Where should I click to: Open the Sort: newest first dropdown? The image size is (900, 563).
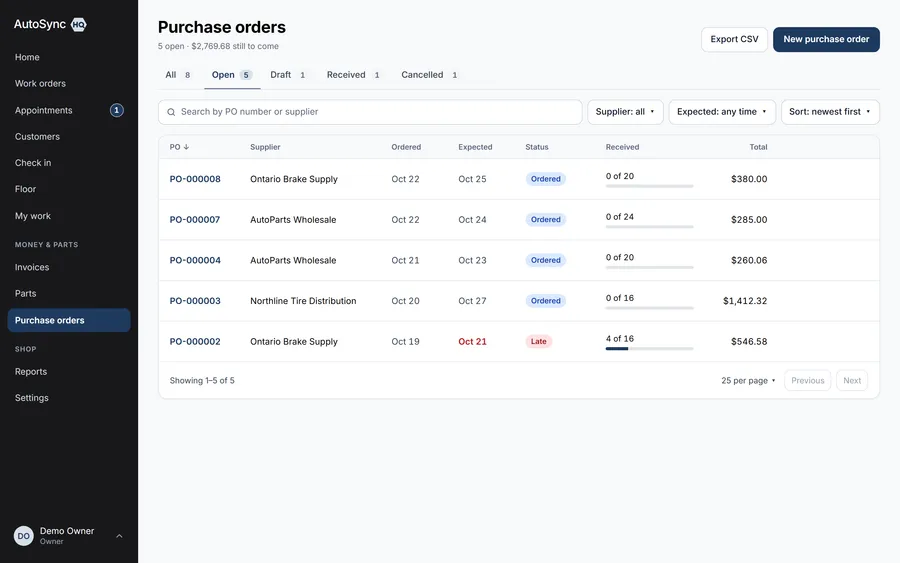click(830, 112)
